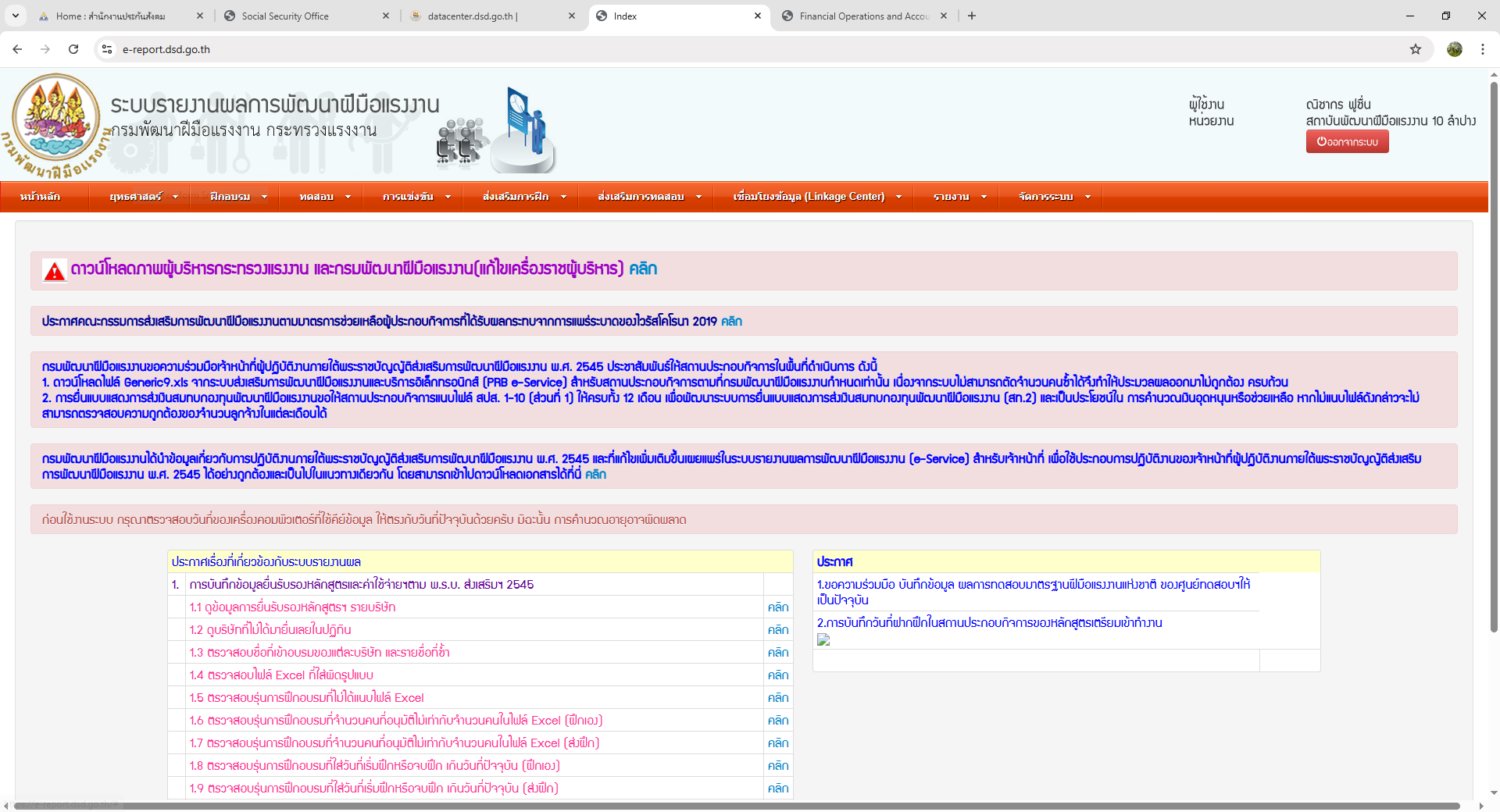Expand the ยุทธศาสตร์ dropdown menu
This screenshot has width=1500, height=812.
click(x=144, y=197)
